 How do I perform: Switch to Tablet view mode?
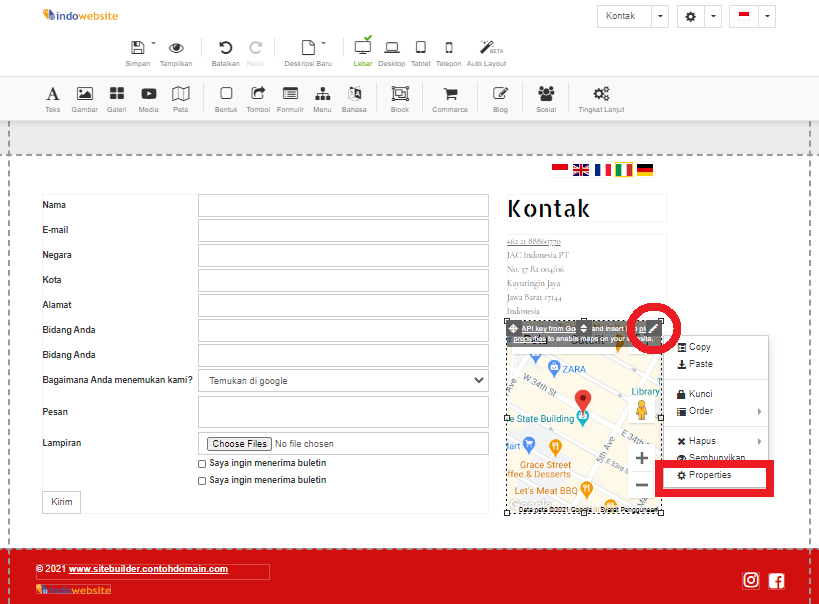click(420, 48)
